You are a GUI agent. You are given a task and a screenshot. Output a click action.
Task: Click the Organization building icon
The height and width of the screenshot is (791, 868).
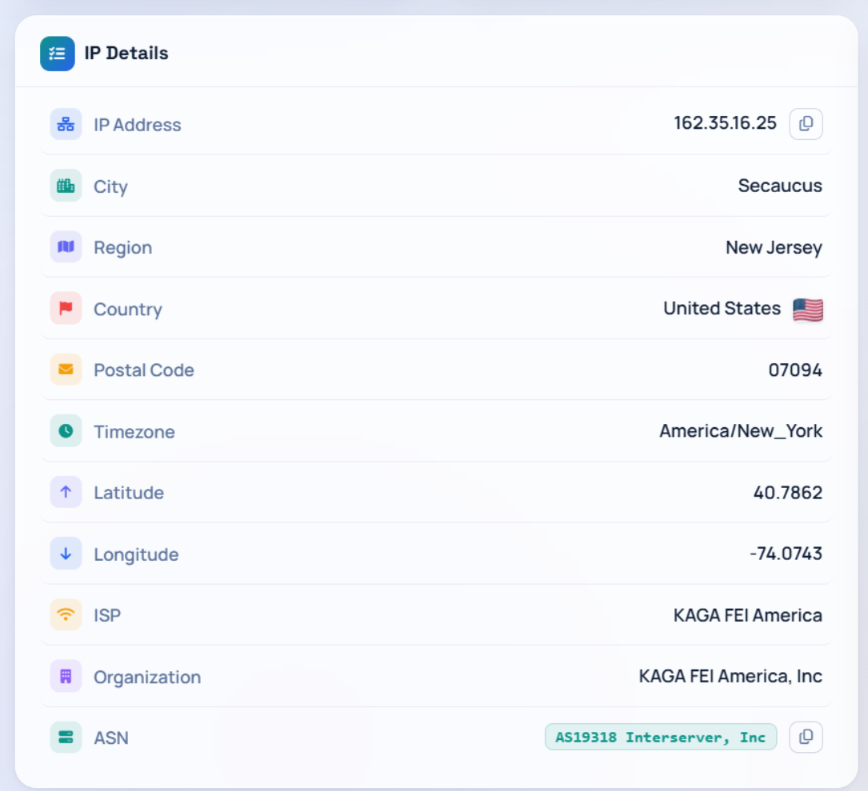[x=66, y=676]
